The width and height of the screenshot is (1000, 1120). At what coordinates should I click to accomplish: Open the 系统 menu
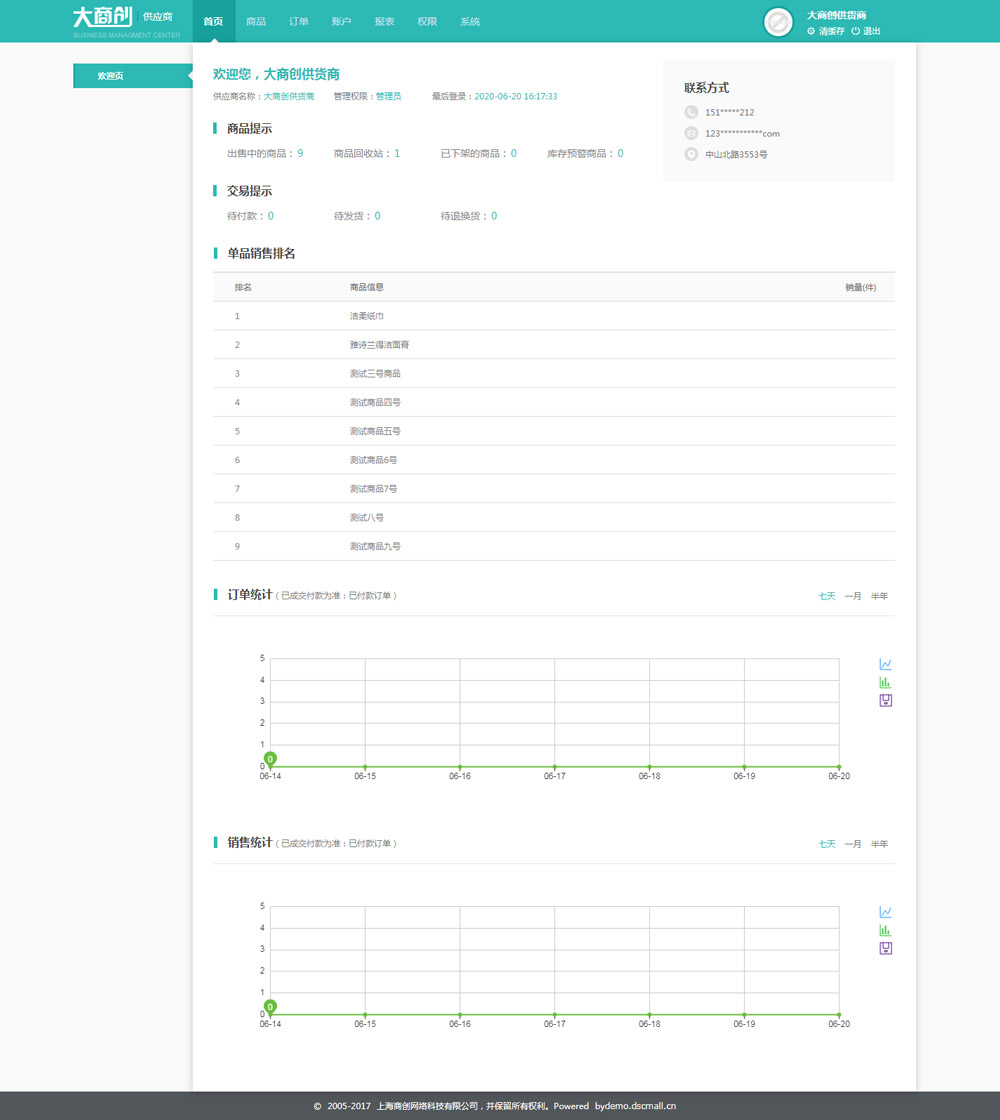pyautogui.click(x=470, y=21)
